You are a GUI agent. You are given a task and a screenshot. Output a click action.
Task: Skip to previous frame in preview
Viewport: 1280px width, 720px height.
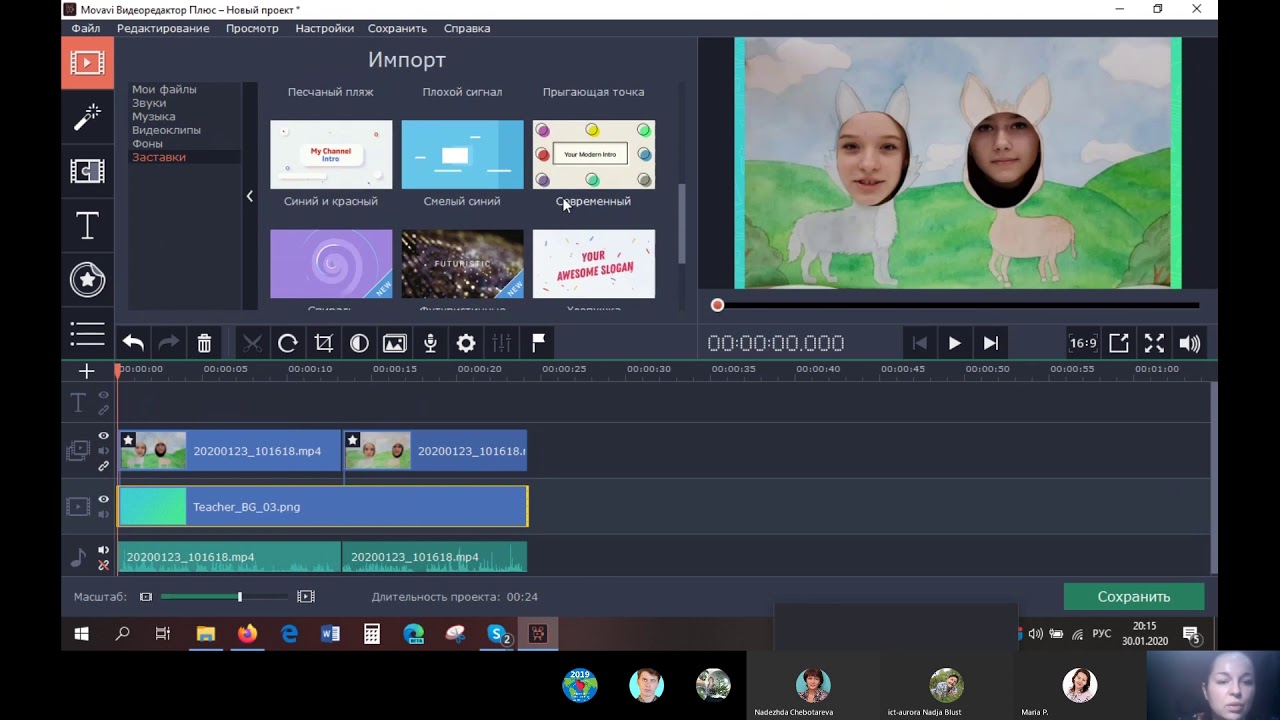(919, 343)
